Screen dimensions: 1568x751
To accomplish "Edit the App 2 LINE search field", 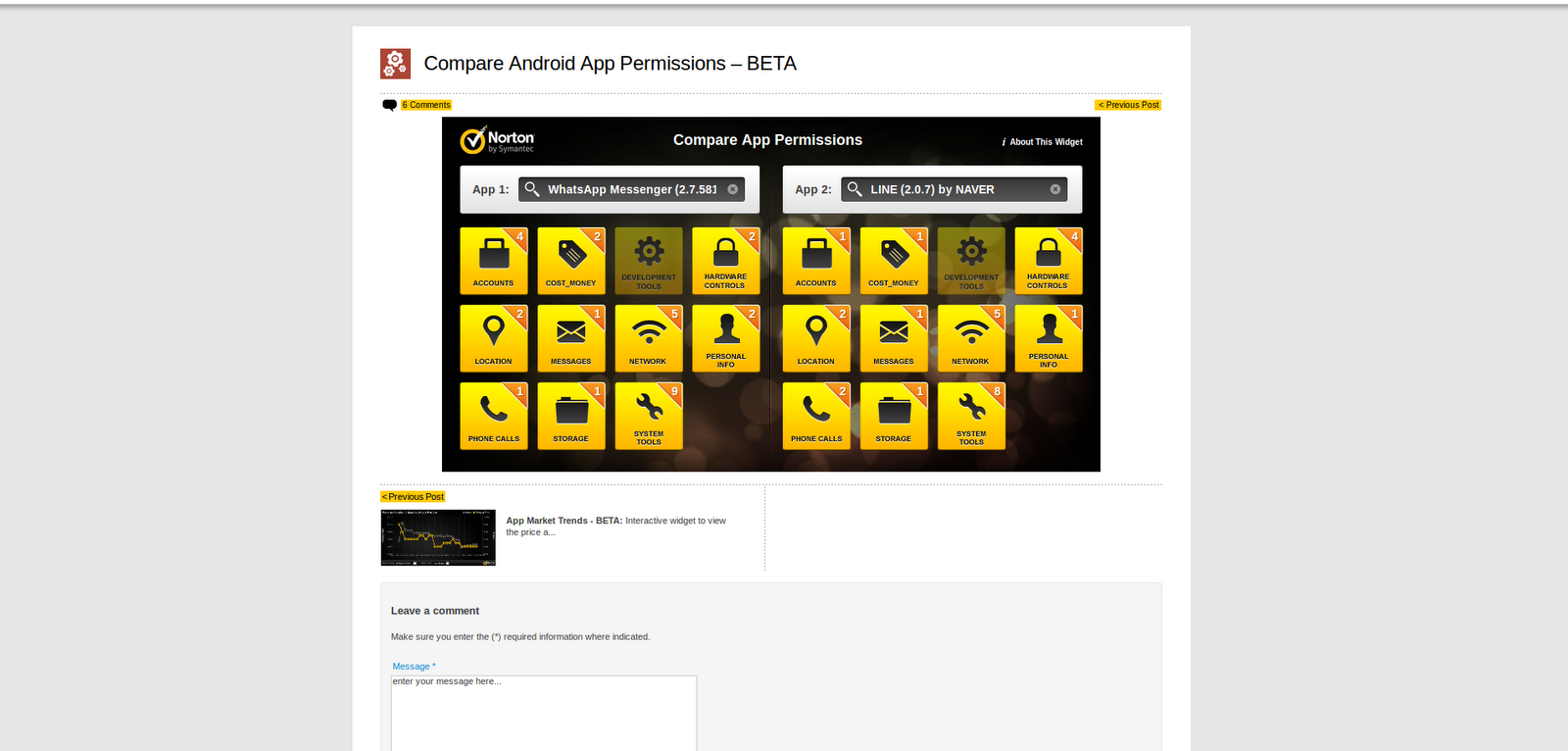I will 954,189.
